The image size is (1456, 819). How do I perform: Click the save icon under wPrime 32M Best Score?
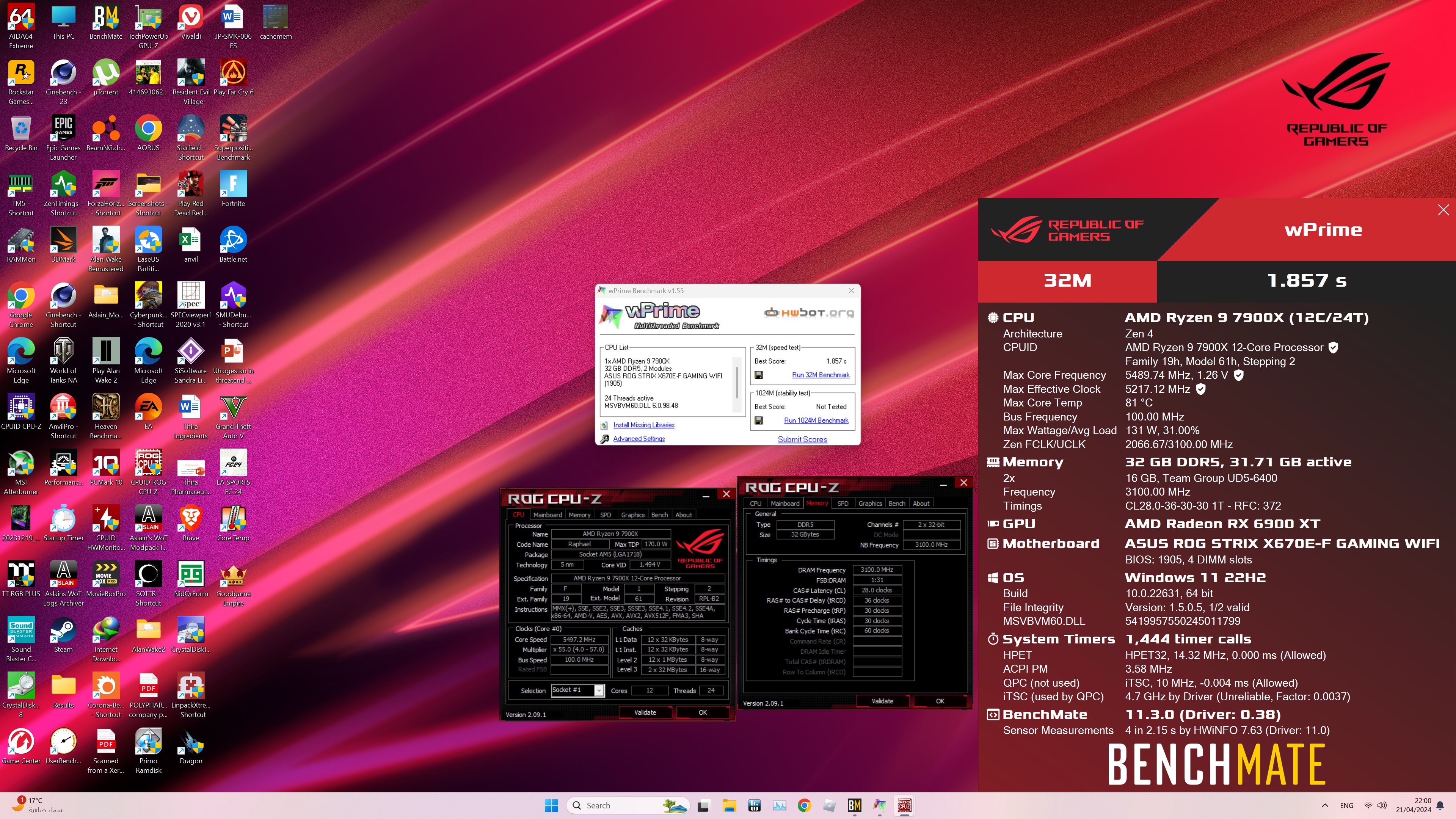coord(758,375)
